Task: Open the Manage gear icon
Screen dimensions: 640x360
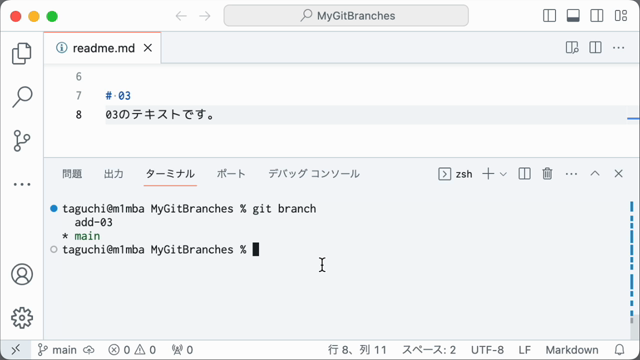Action: click(22, 318)
